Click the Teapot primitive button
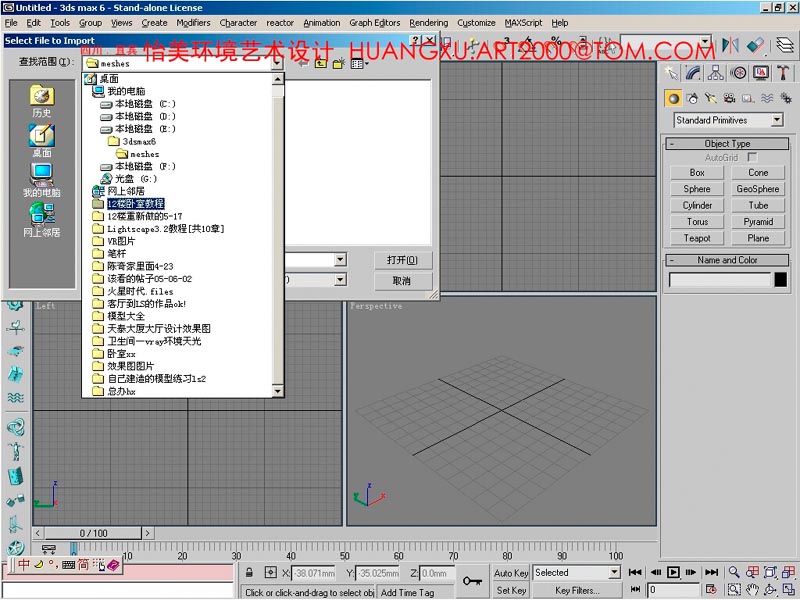 coord(697,238)
